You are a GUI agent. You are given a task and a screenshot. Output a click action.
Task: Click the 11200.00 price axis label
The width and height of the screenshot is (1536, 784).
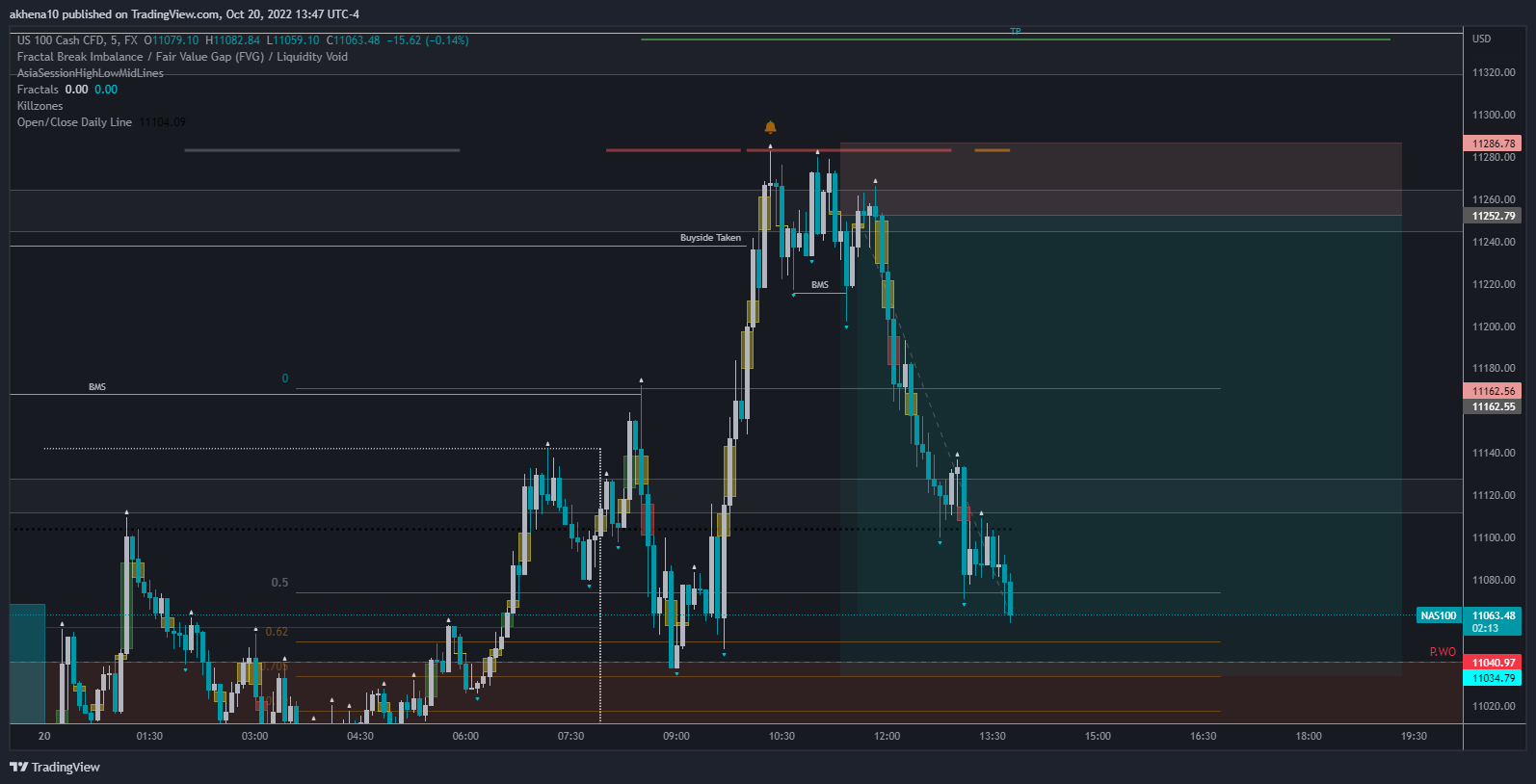click(1494, 327)
